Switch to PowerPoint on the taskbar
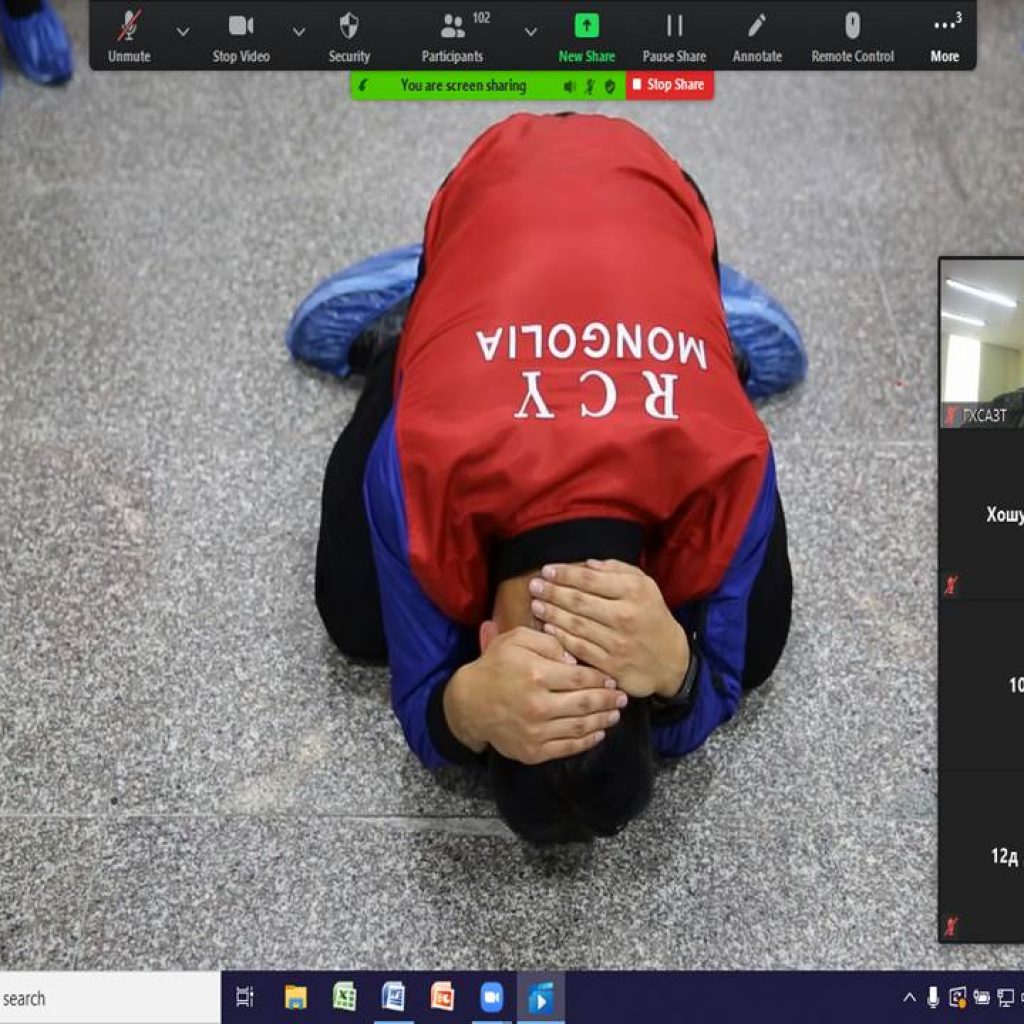The image size is (1024, 1024). (x=442, y=997)
